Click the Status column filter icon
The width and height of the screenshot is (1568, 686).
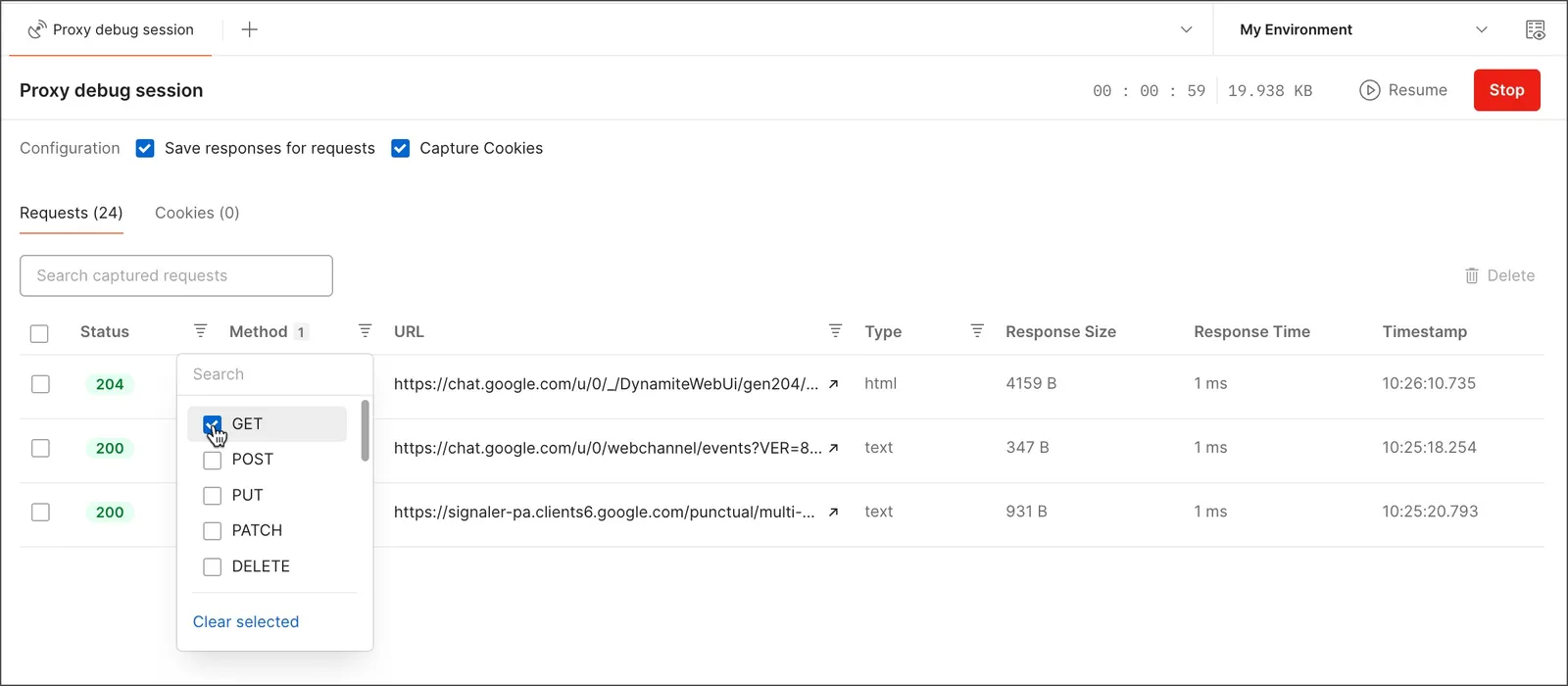click(200, 331)
